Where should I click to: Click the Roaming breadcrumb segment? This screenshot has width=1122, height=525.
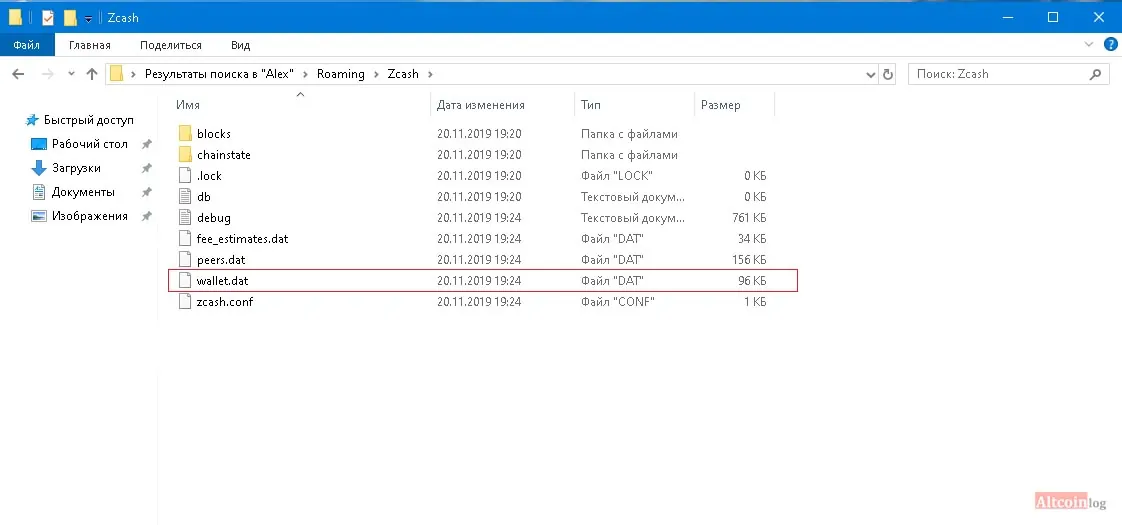[x=341, y=74]
